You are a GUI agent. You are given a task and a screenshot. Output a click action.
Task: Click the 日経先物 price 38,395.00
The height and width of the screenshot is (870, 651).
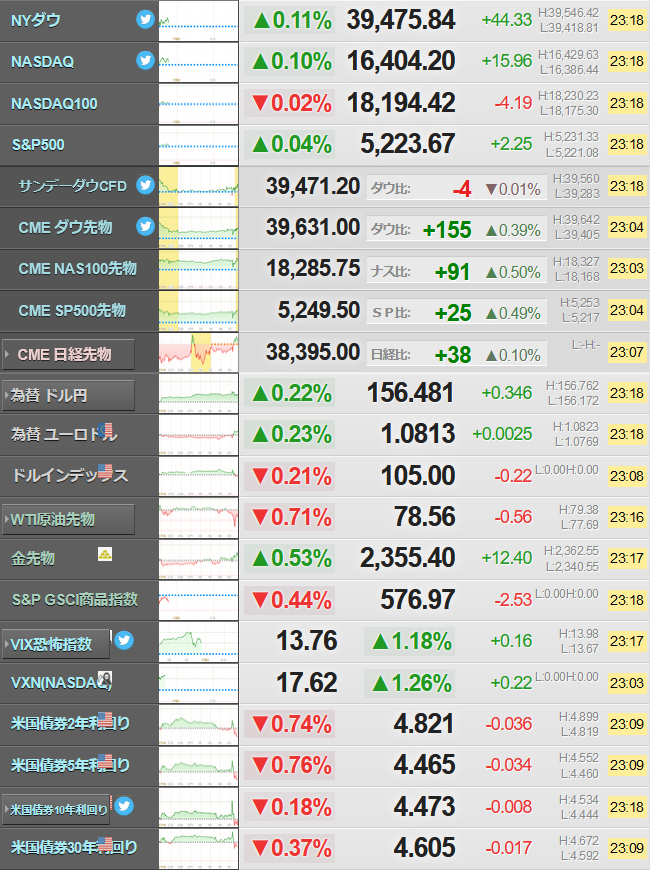(x=313, y=352)
